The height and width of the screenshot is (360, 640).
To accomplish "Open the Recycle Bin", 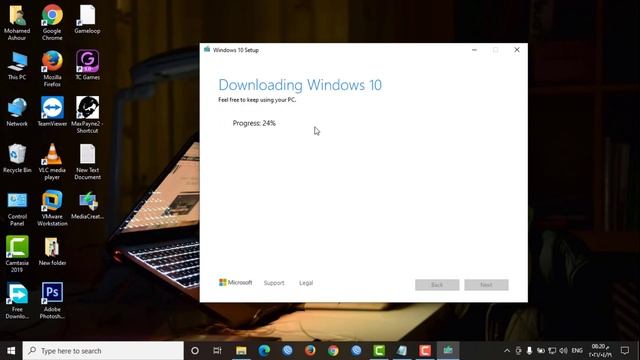I will [x=17, y=158].
